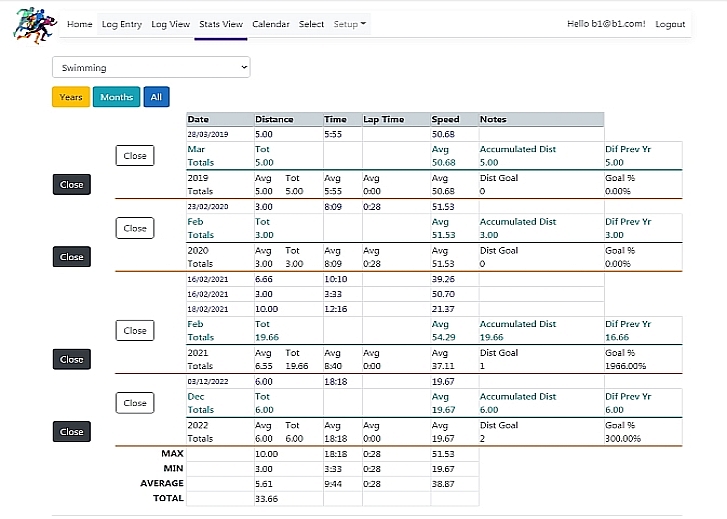Click the 39.26 speed value

coord(443,279)
